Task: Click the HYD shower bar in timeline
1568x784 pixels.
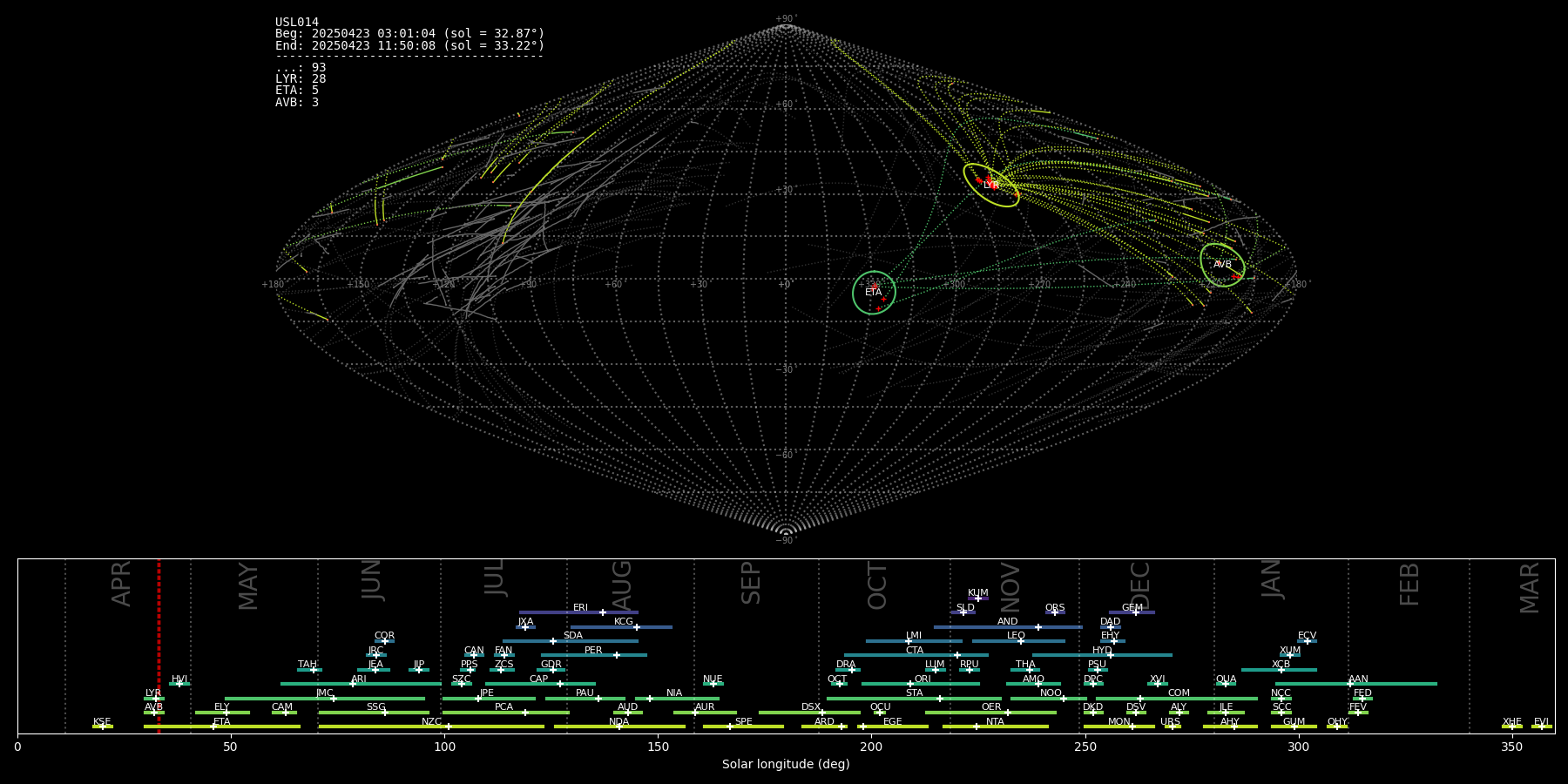Action: [1102, 655]
